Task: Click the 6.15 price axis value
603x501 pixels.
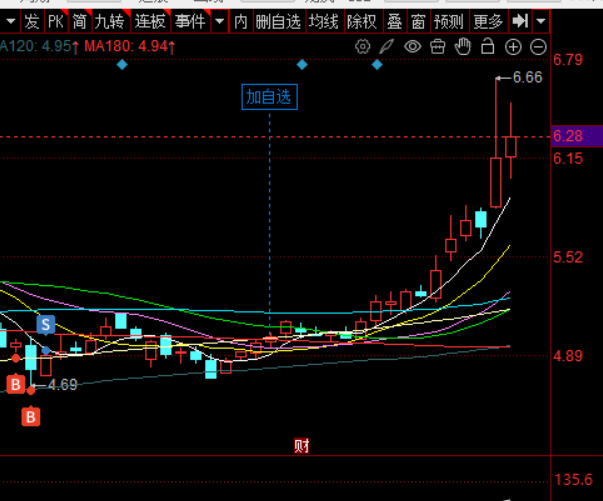Action: 568,158
